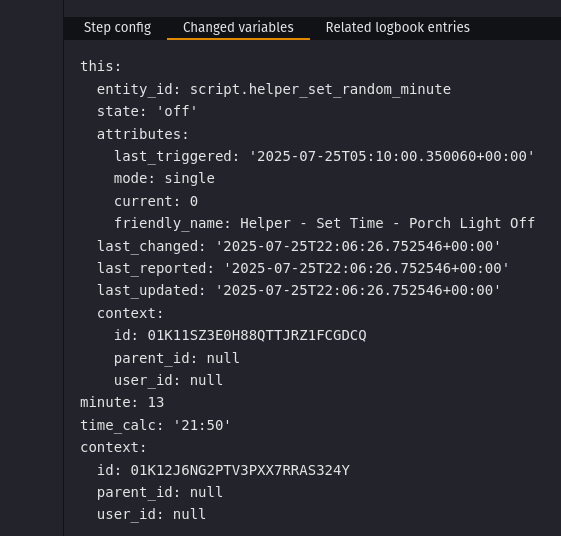Click the mode single line
Screen dimensions: 561x536
[x=164, y=179]
